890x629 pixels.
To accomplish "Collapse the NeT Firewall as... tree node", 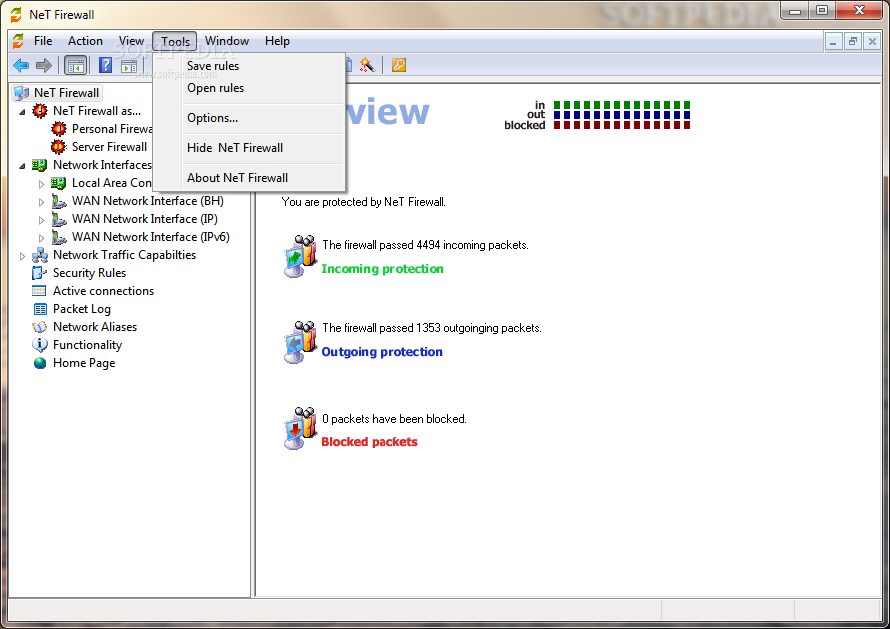I will click(x=22, y=112).
